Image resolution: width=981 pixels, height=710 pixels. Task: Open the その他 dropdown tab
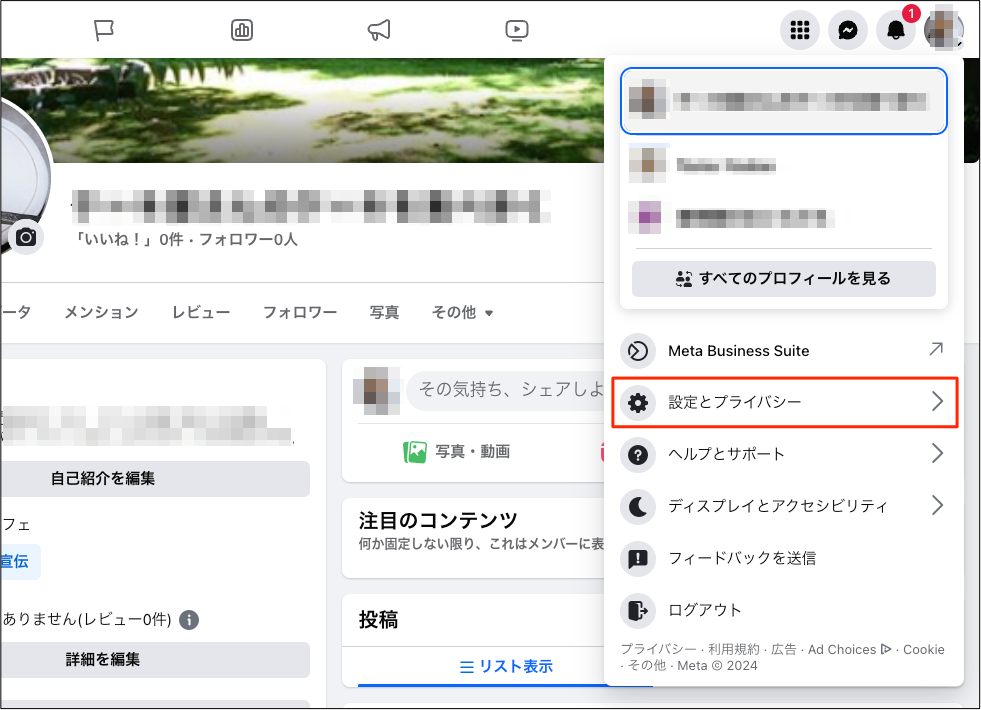tap(462, 312)
